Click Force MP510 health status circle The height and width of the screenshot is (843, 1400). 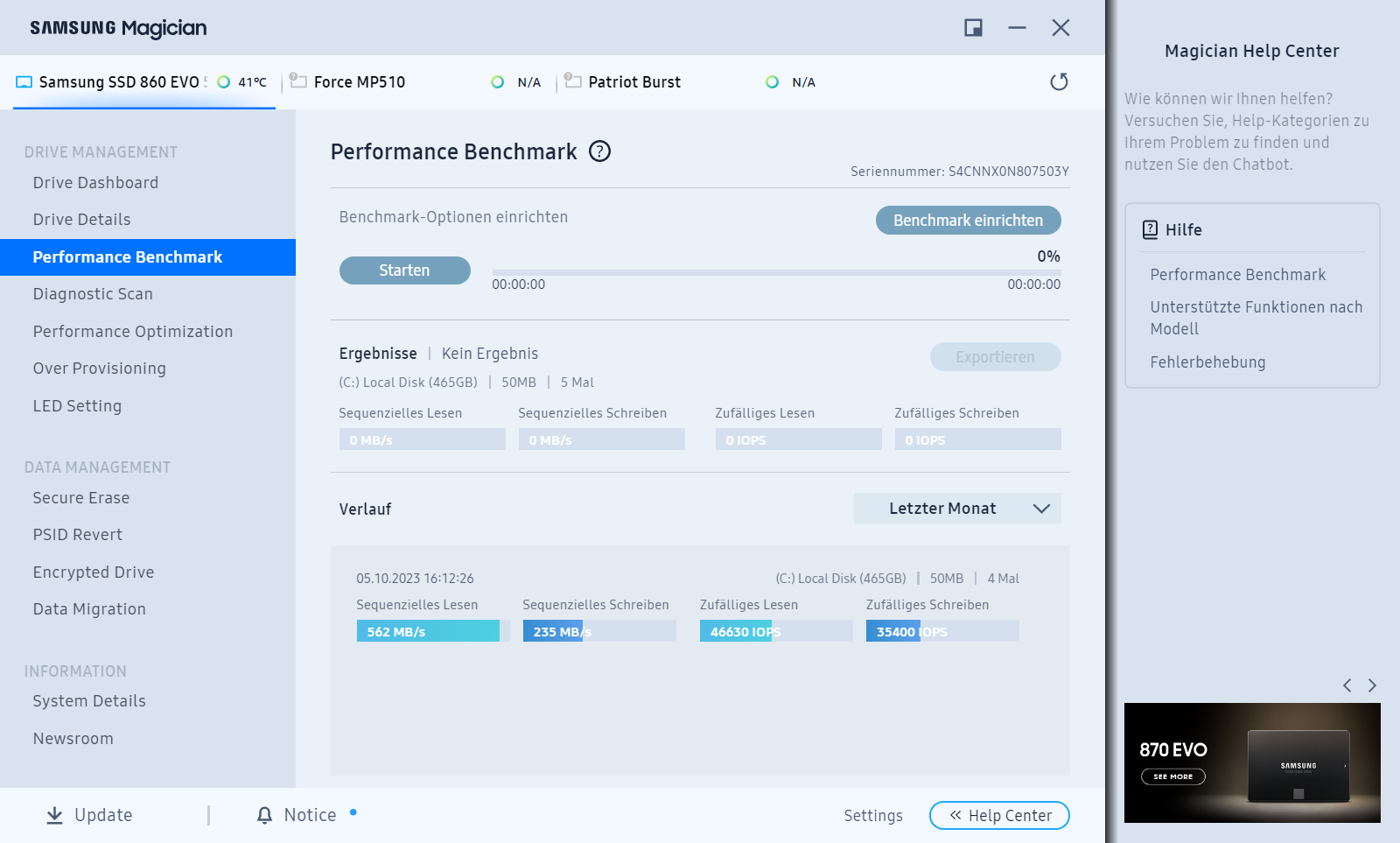tap(497, 82)
